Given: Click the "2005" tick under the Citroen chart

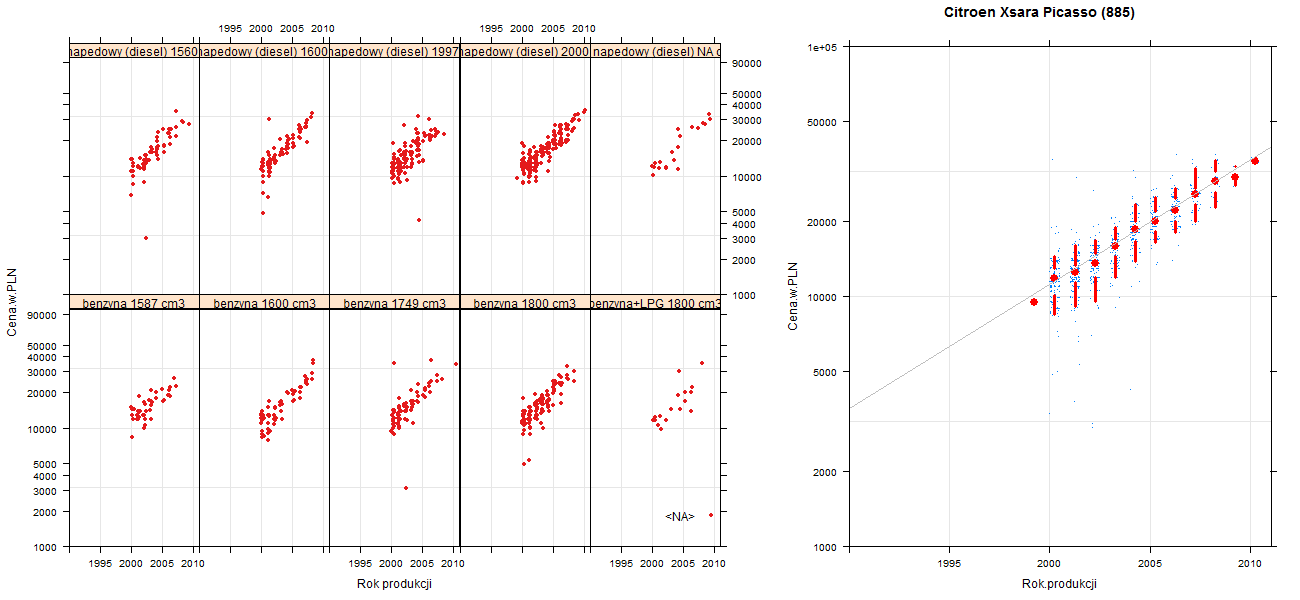Looking at the screenshot, I should [1152, 565].
